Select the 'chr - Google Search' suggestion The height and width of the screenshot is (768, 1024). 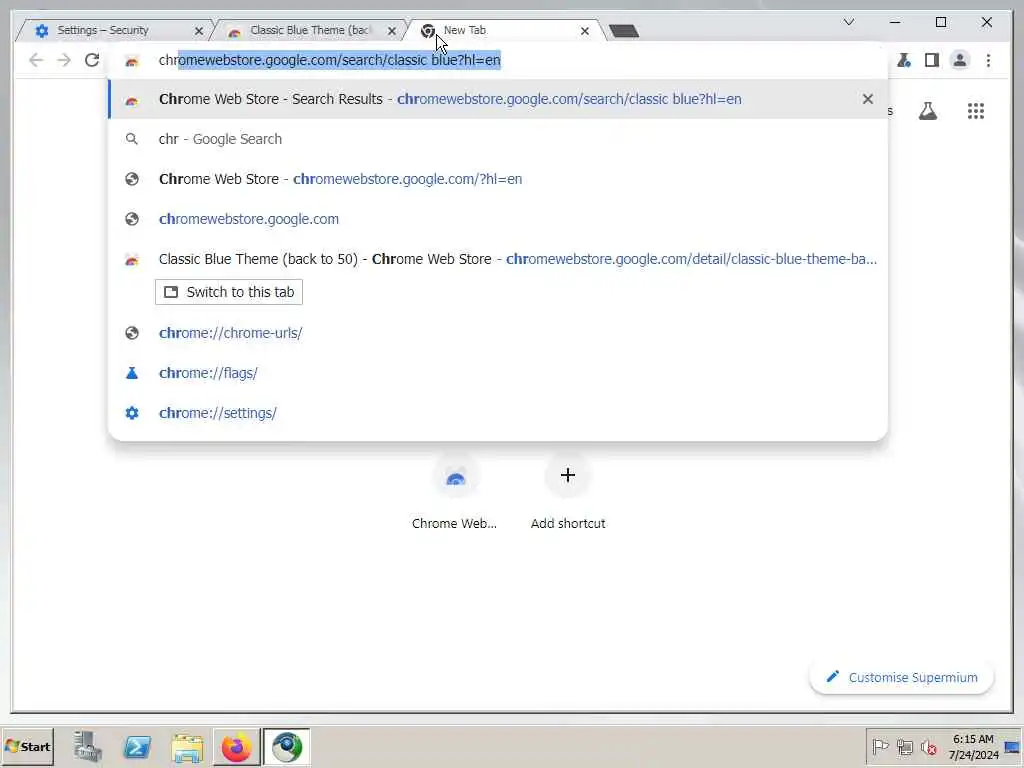498,139
